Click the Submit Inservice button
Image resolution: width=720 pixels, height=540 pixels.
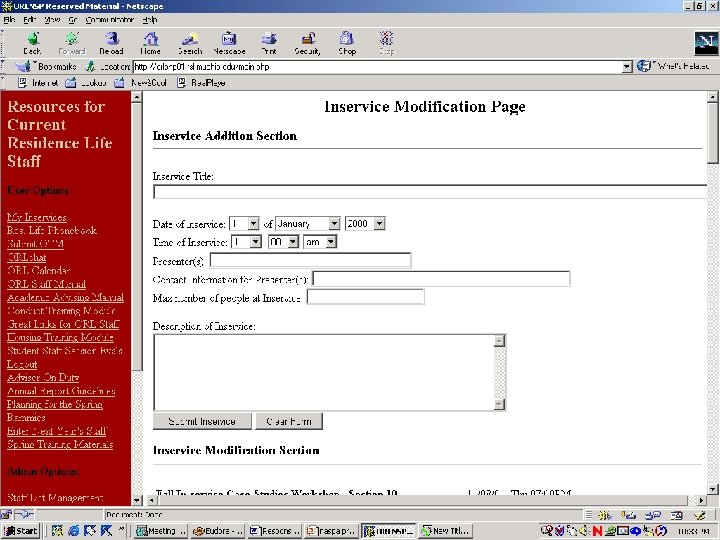coord(202,421)
